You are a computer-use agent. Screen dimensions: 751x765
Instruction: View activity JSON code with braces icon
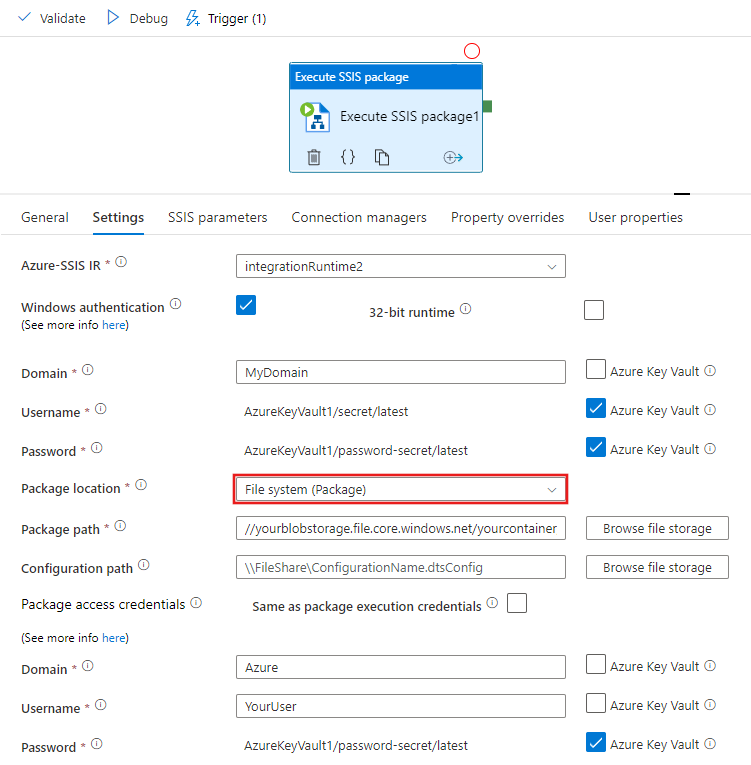[x=348, y=157]
